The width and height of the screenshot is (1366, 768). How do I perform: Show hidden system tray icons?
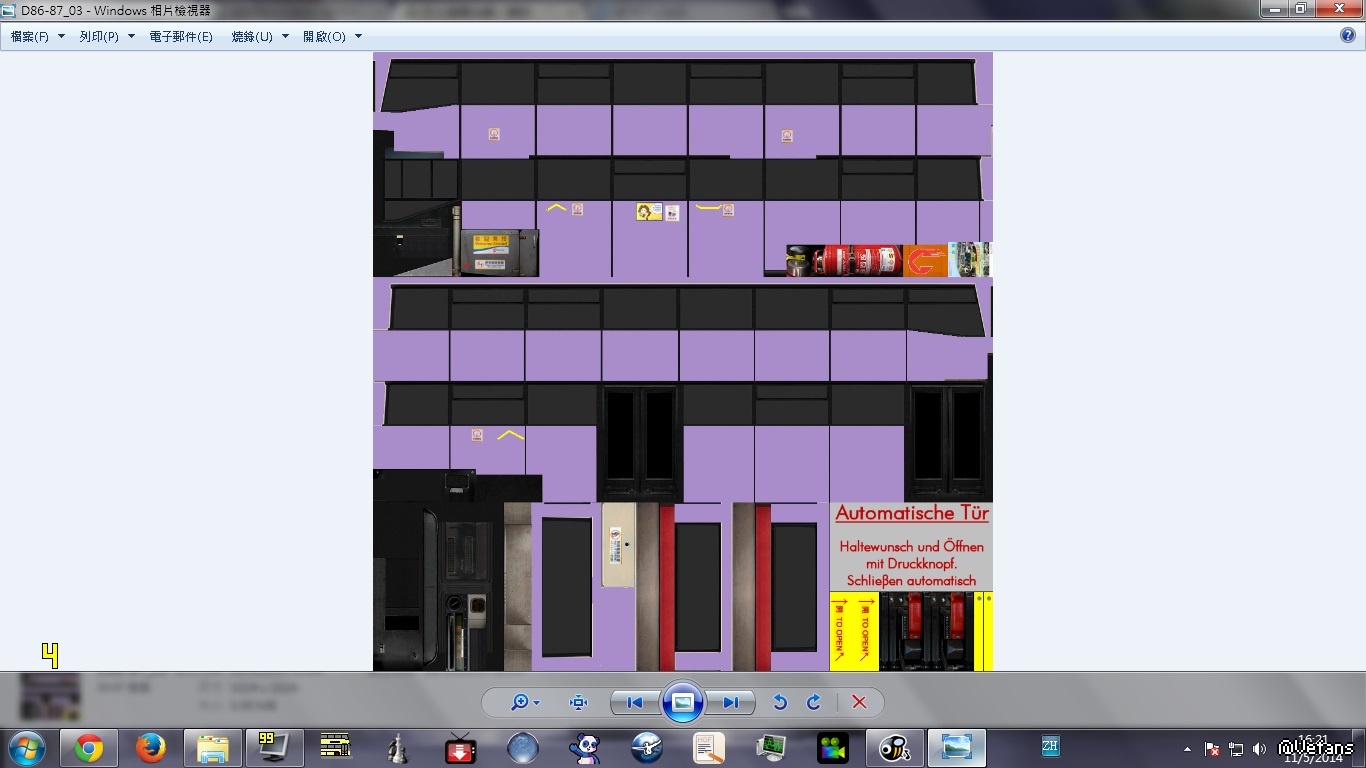(1188, 749)
